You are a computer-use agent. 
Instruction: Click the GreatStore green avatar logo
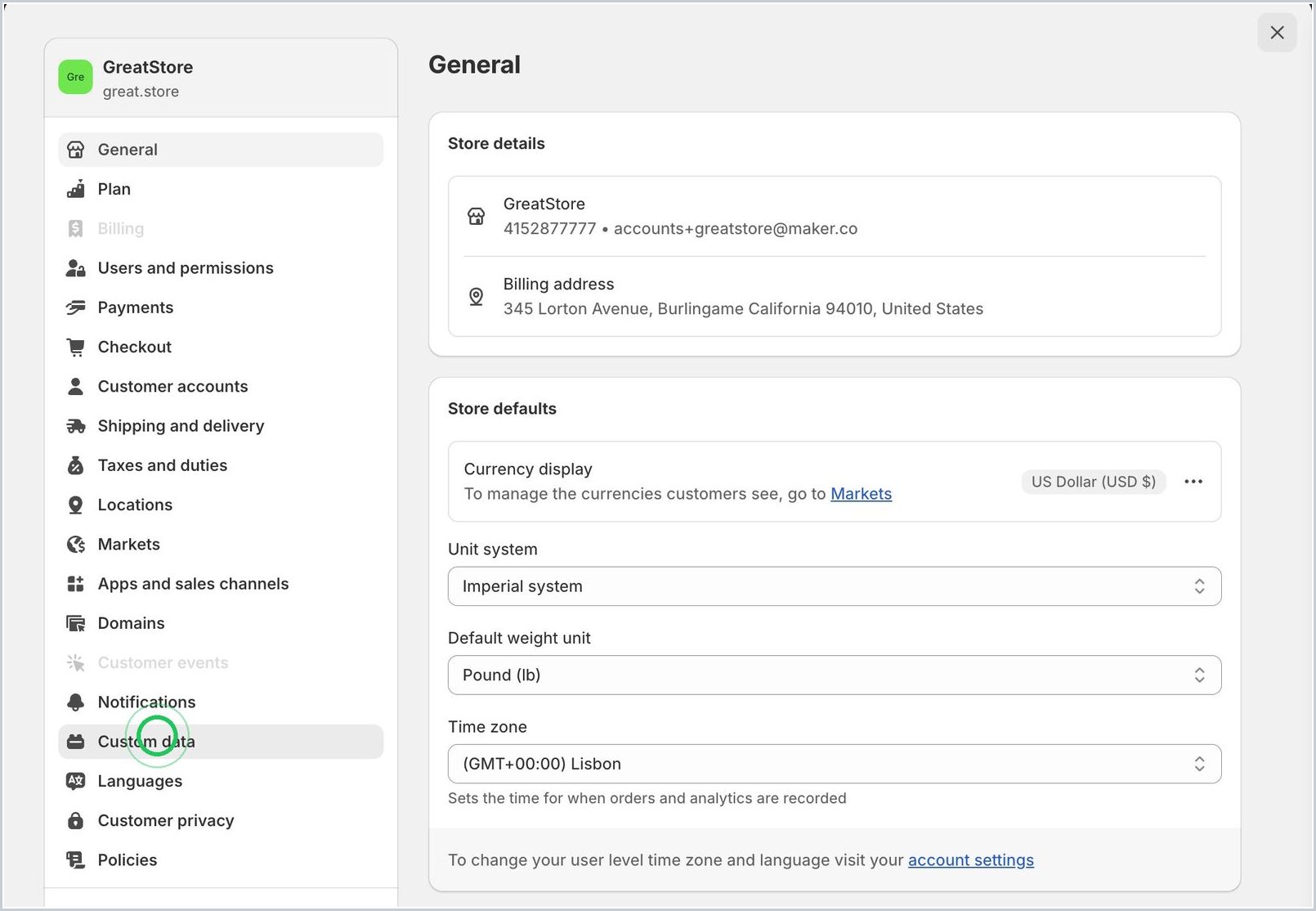coord(75,77)
